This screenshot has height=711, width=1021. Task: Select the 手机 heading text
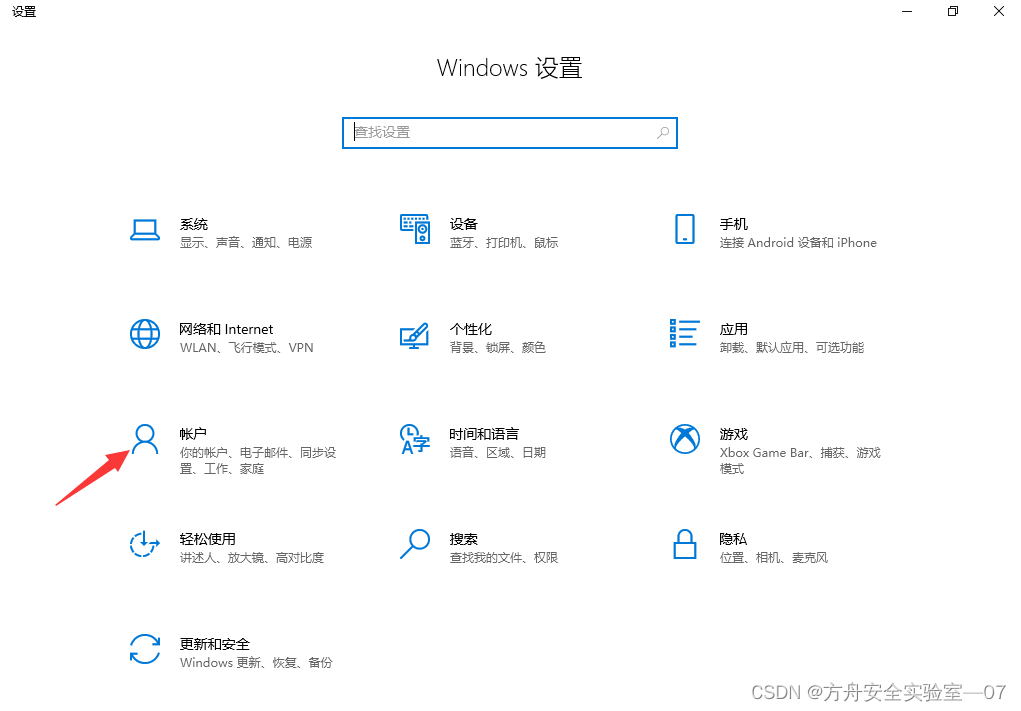(734, 224)
